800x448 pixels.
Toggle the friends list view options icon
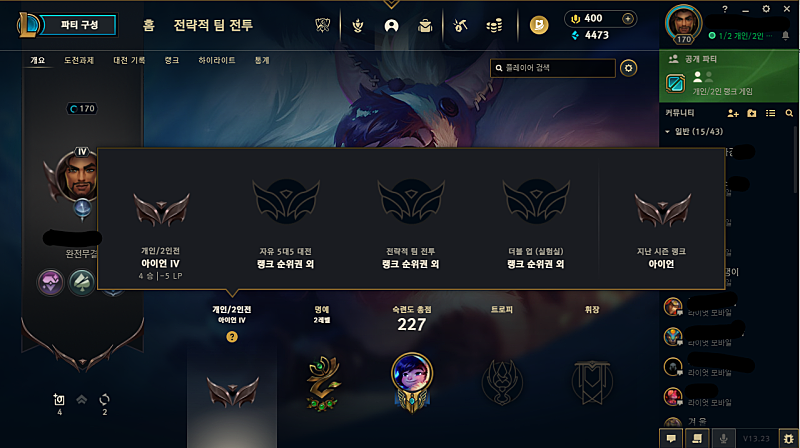[x=770, y=113]
